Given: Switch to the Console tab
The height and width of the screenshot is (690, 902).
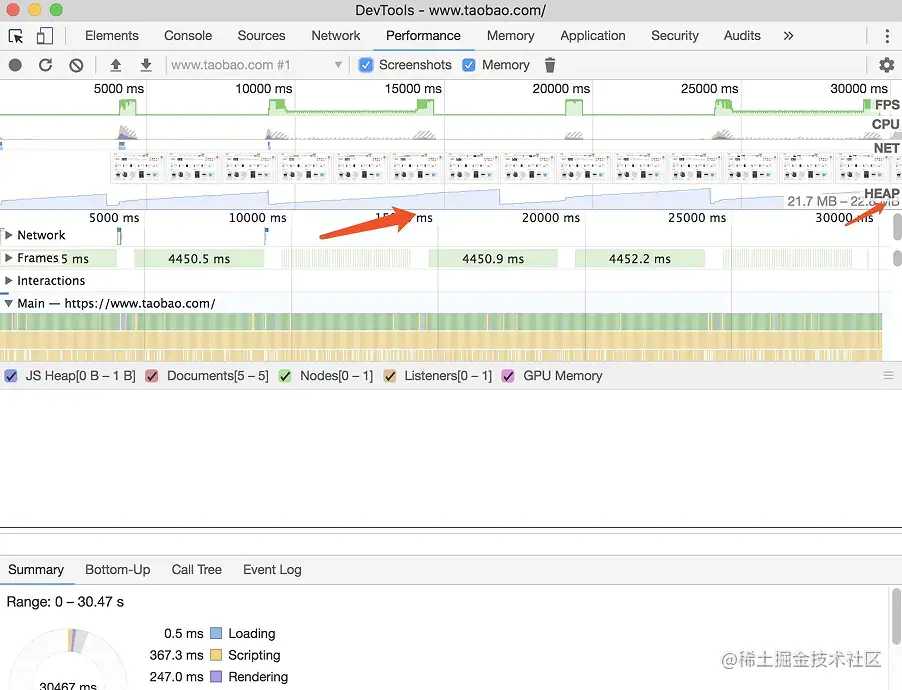Looking at the screenshot, I should tap(188, 36).
